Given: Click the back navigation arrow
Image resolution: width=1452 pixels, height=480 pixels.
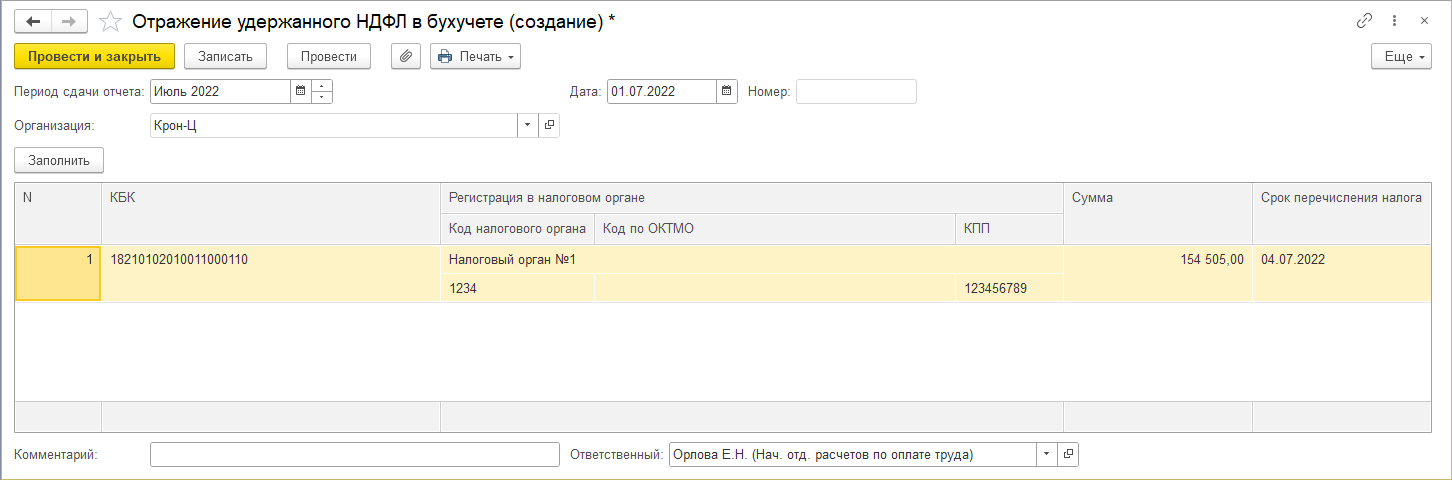Looking at the screenshot, I should pos(32,21).
